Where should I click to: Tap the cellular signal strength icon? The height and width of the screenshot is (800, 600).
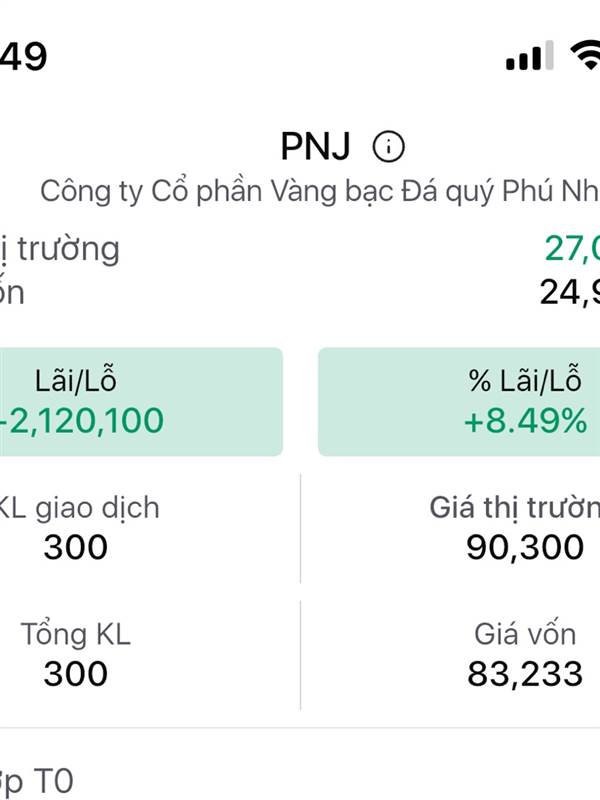(x=530, y=55)
